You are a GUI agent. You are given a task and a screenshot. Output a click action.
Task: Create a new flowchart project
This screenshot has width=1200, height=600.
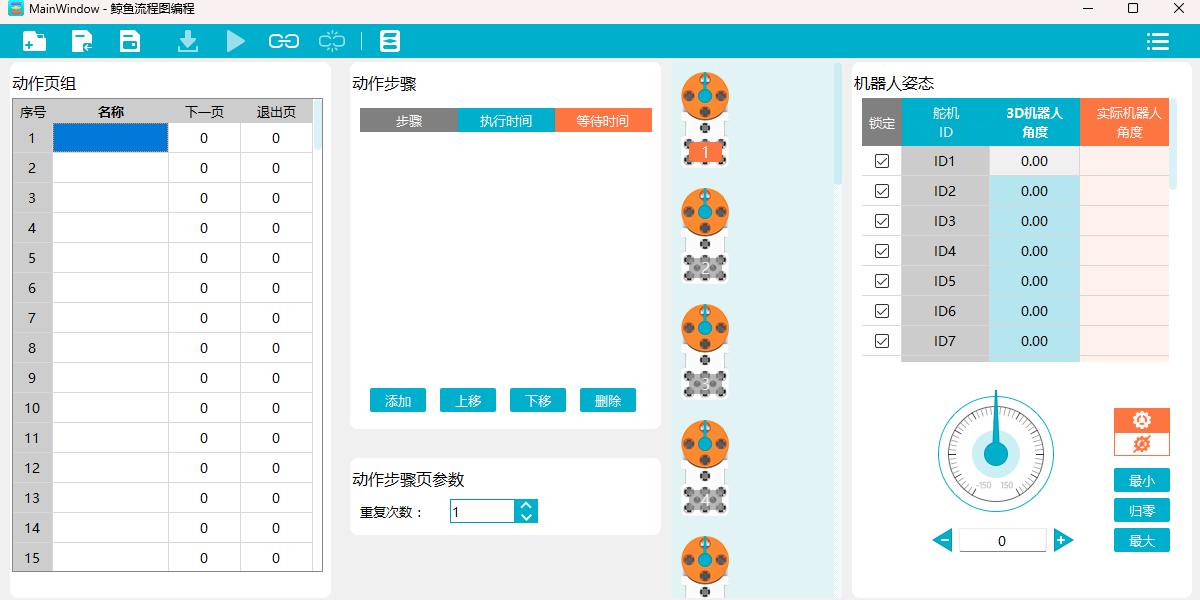(34, 41)
